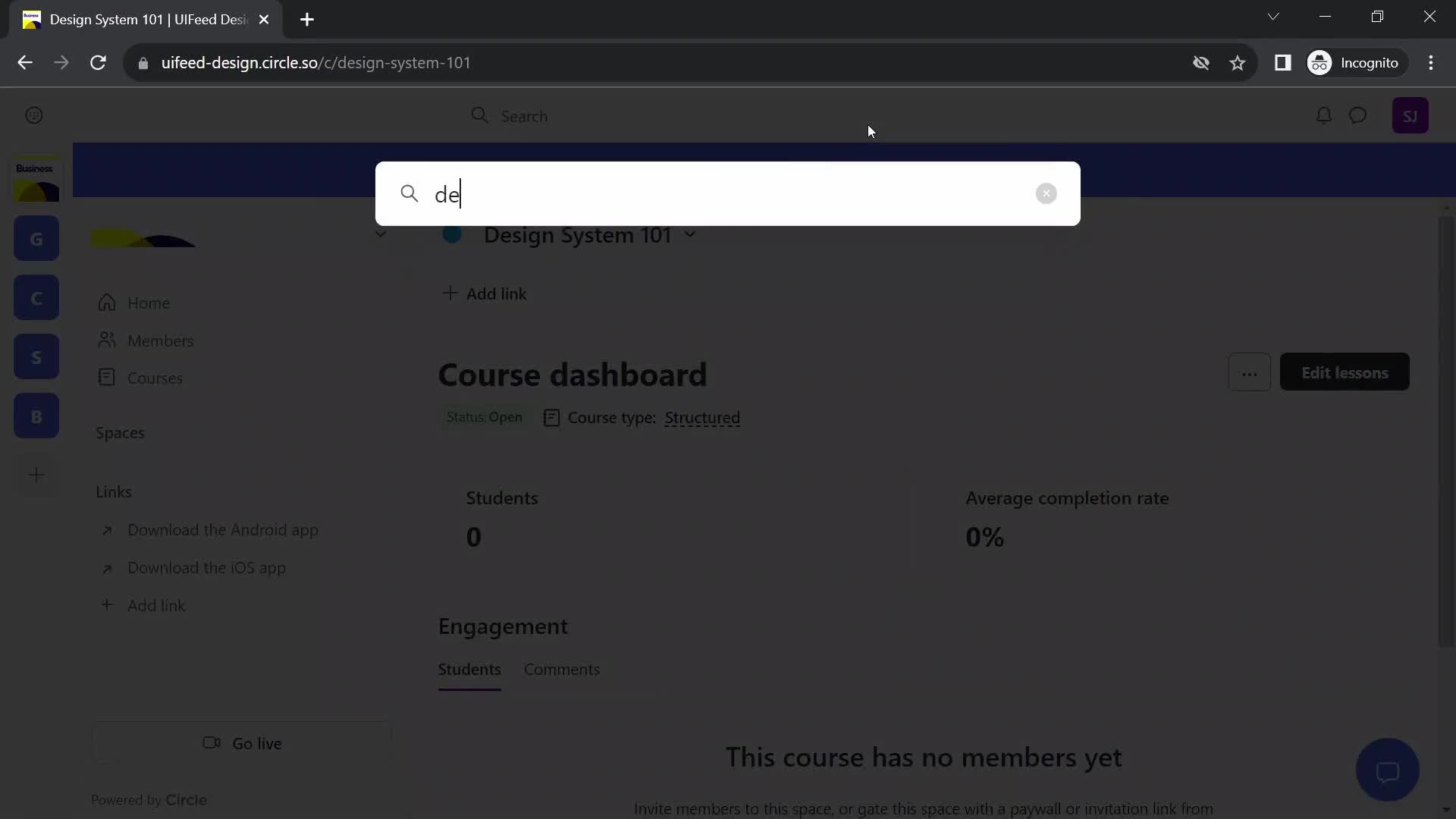
Task: Select the Comments engagement tab
Action: [562, 670]
